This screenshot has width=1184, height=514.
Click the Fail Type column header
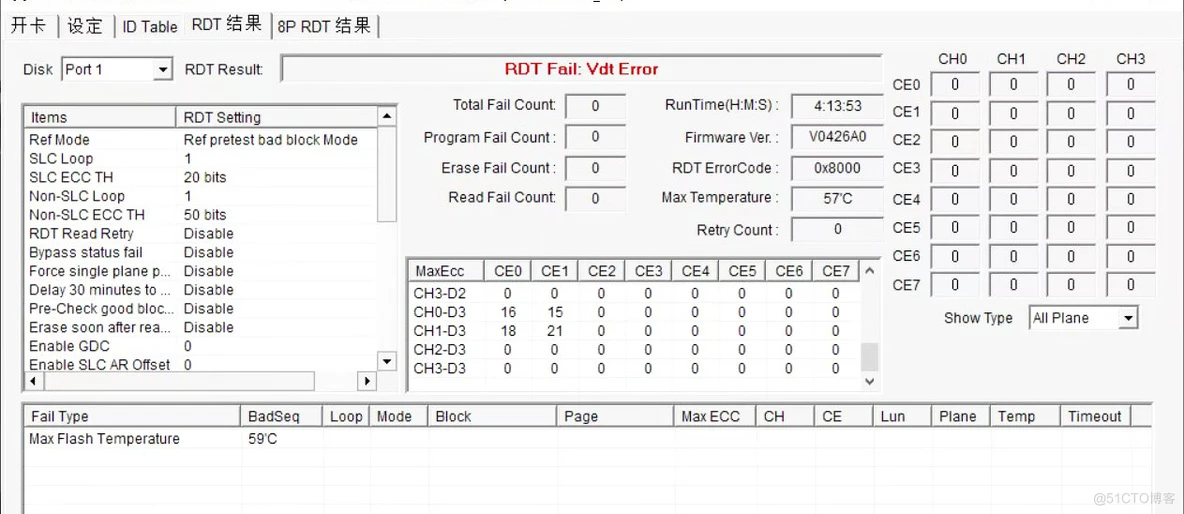[x=134, y=416]
